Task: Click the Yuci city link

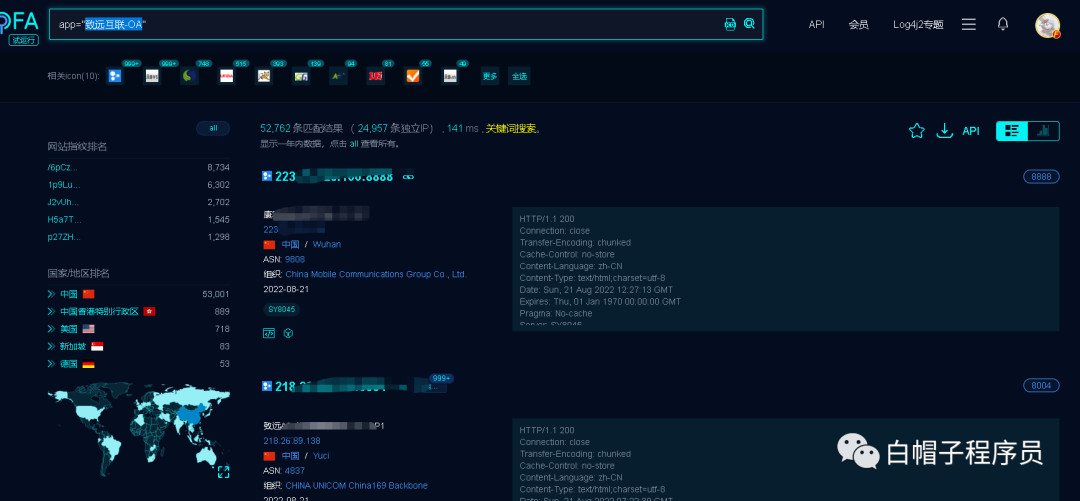Action: [321, 456]
